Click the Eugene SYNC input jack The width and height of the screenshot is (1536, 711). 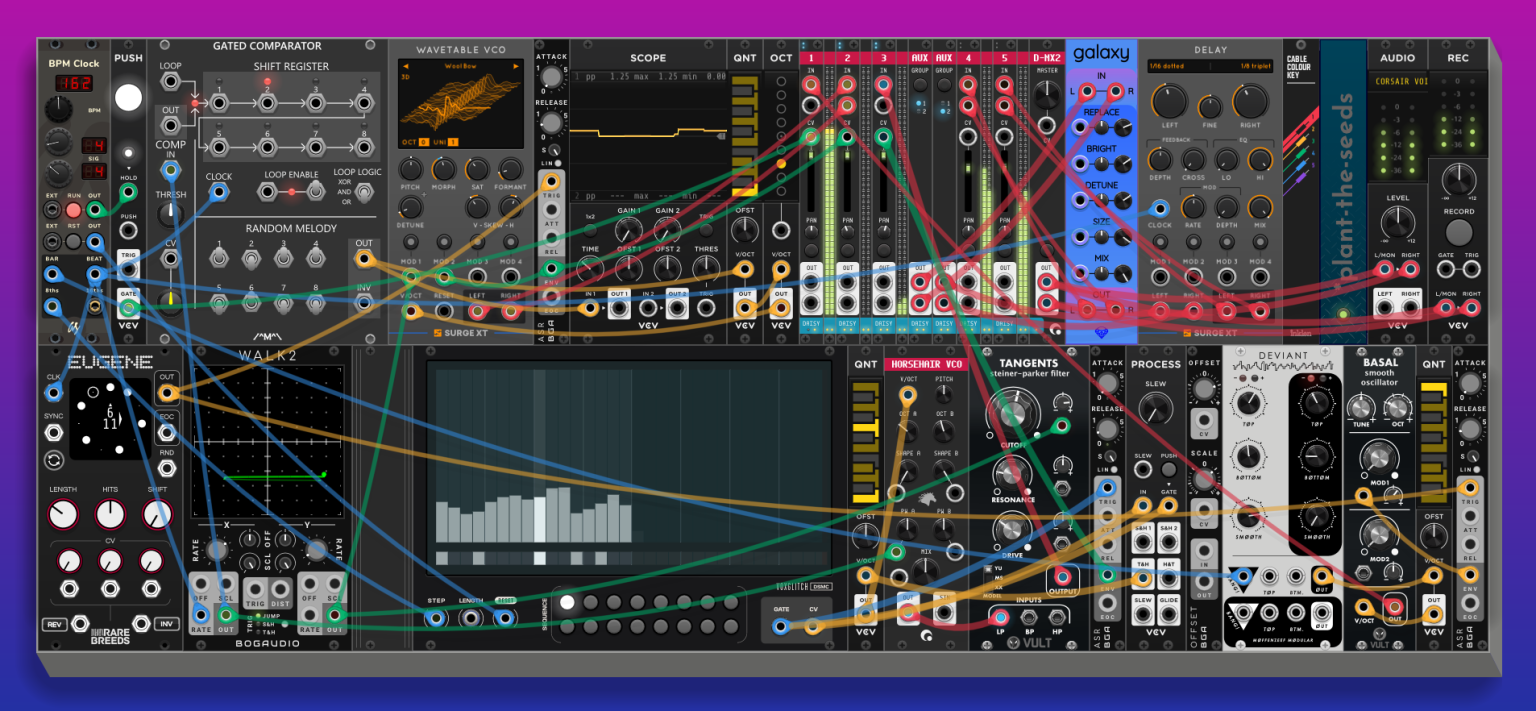(54, 434)
